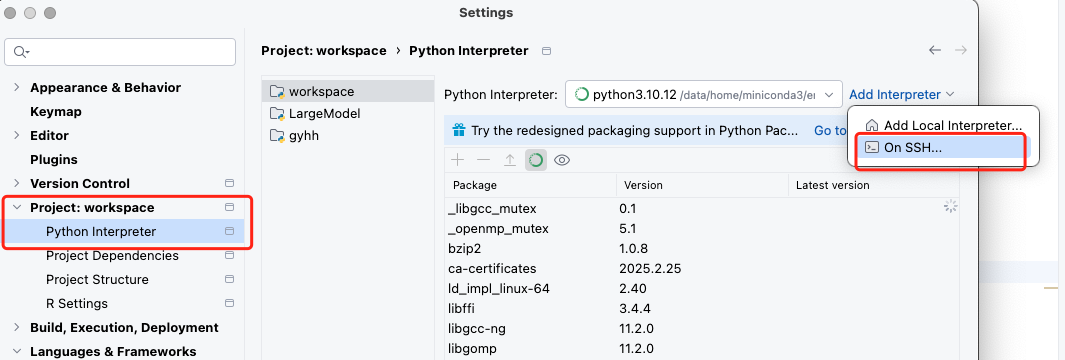Screen dimensions: 1065x360
Task: Toggle the show early releases eye icon
Action: tap(562, 160)
